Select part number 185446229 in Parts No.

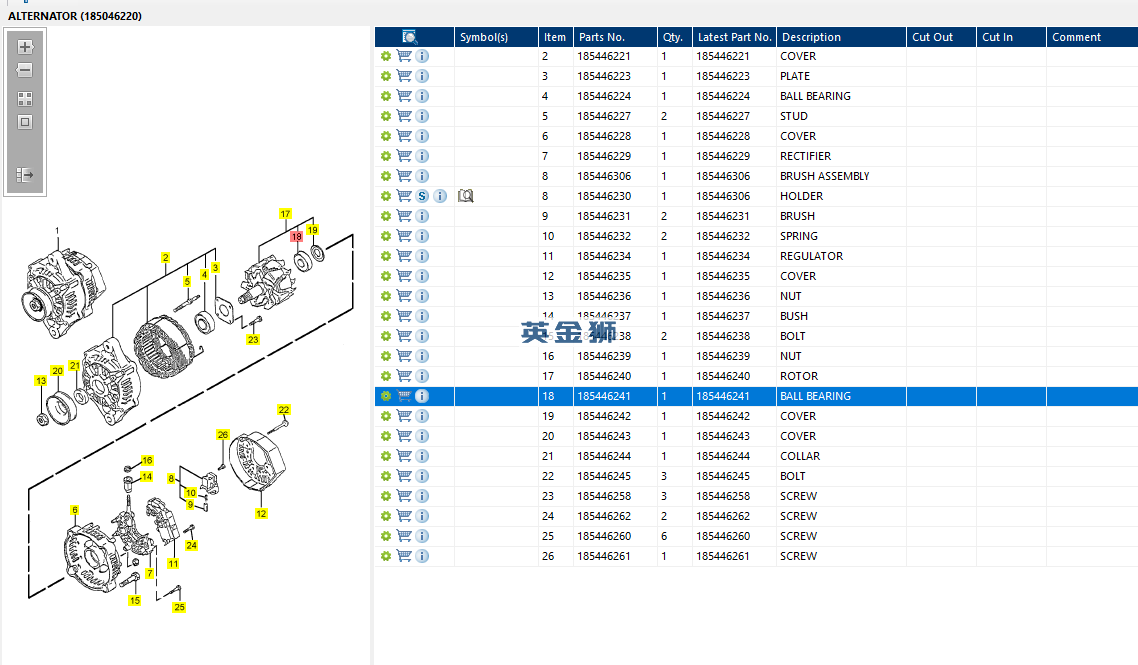[604, 156]
